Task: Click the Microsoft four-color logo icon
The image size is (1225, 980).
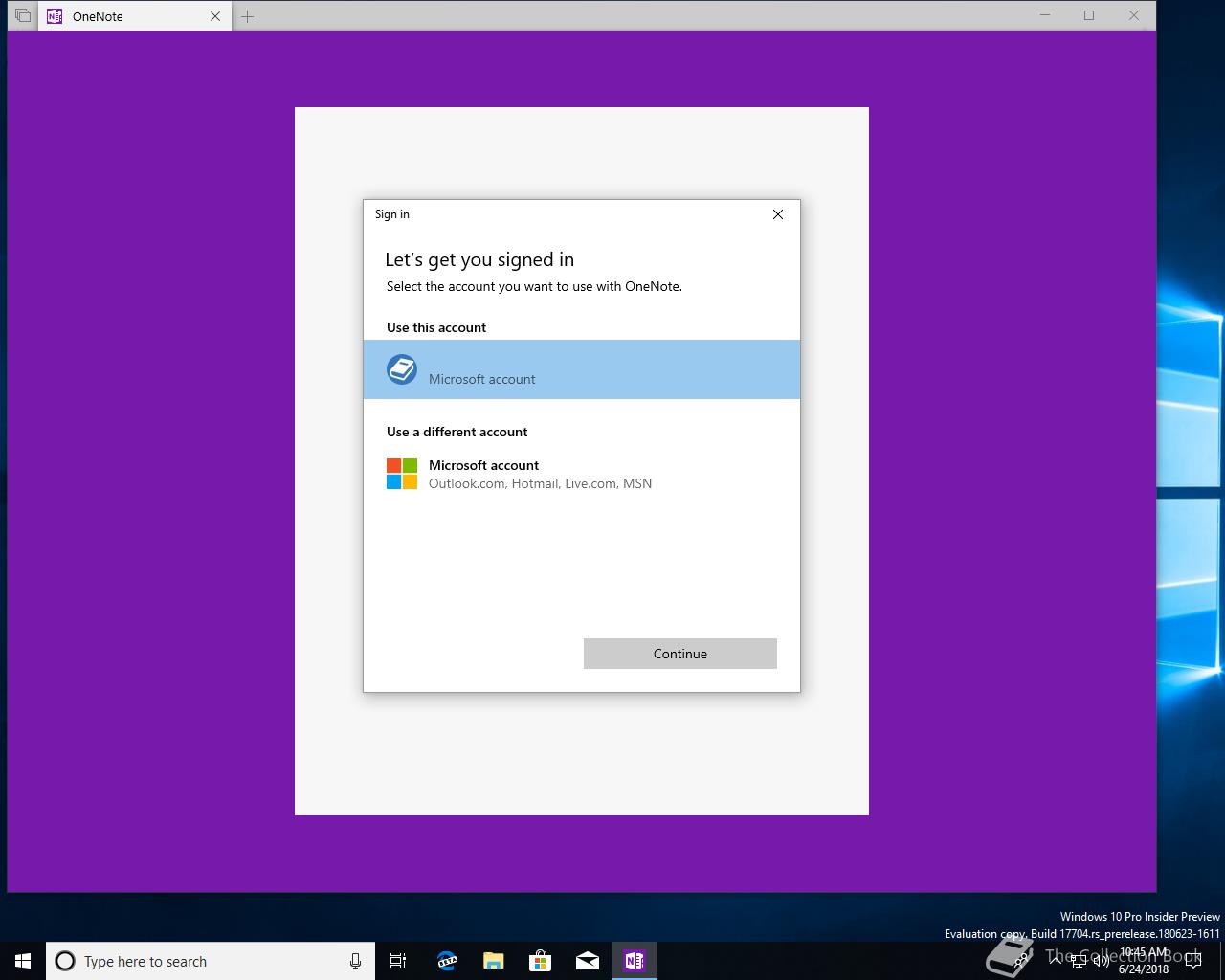Action: (402, 474)
